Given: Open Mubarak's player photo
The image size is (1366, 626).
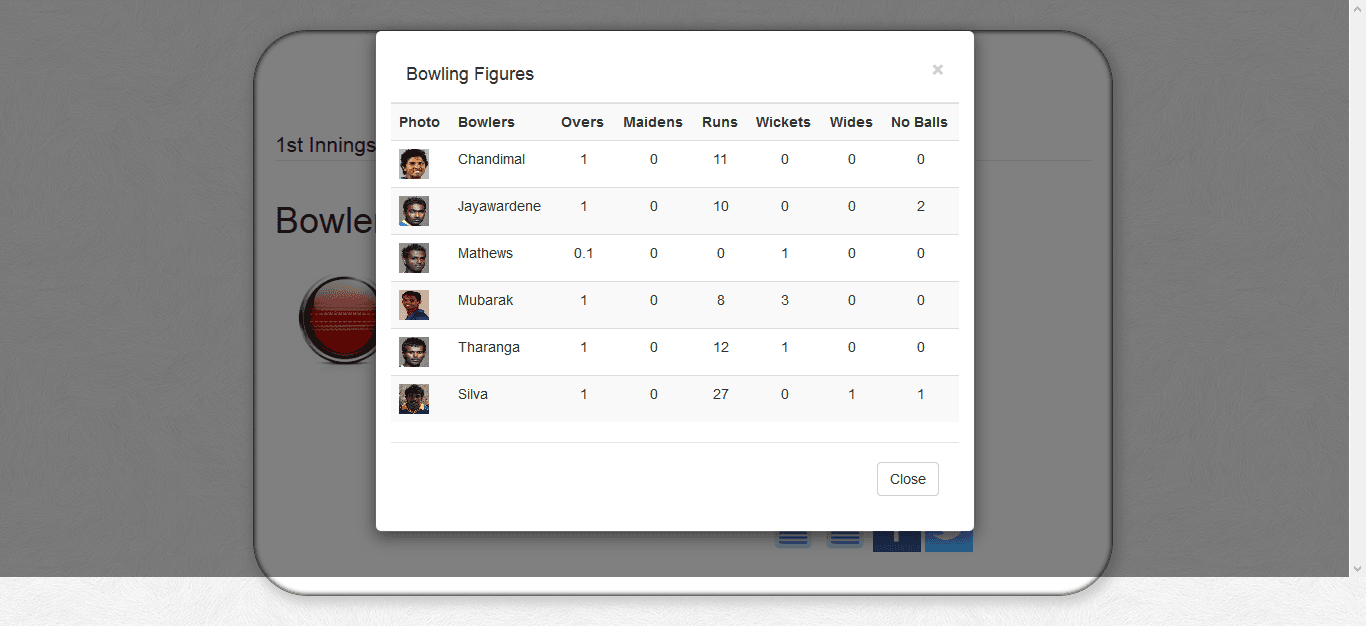Looking at the screenshot, I should point(414,305).
